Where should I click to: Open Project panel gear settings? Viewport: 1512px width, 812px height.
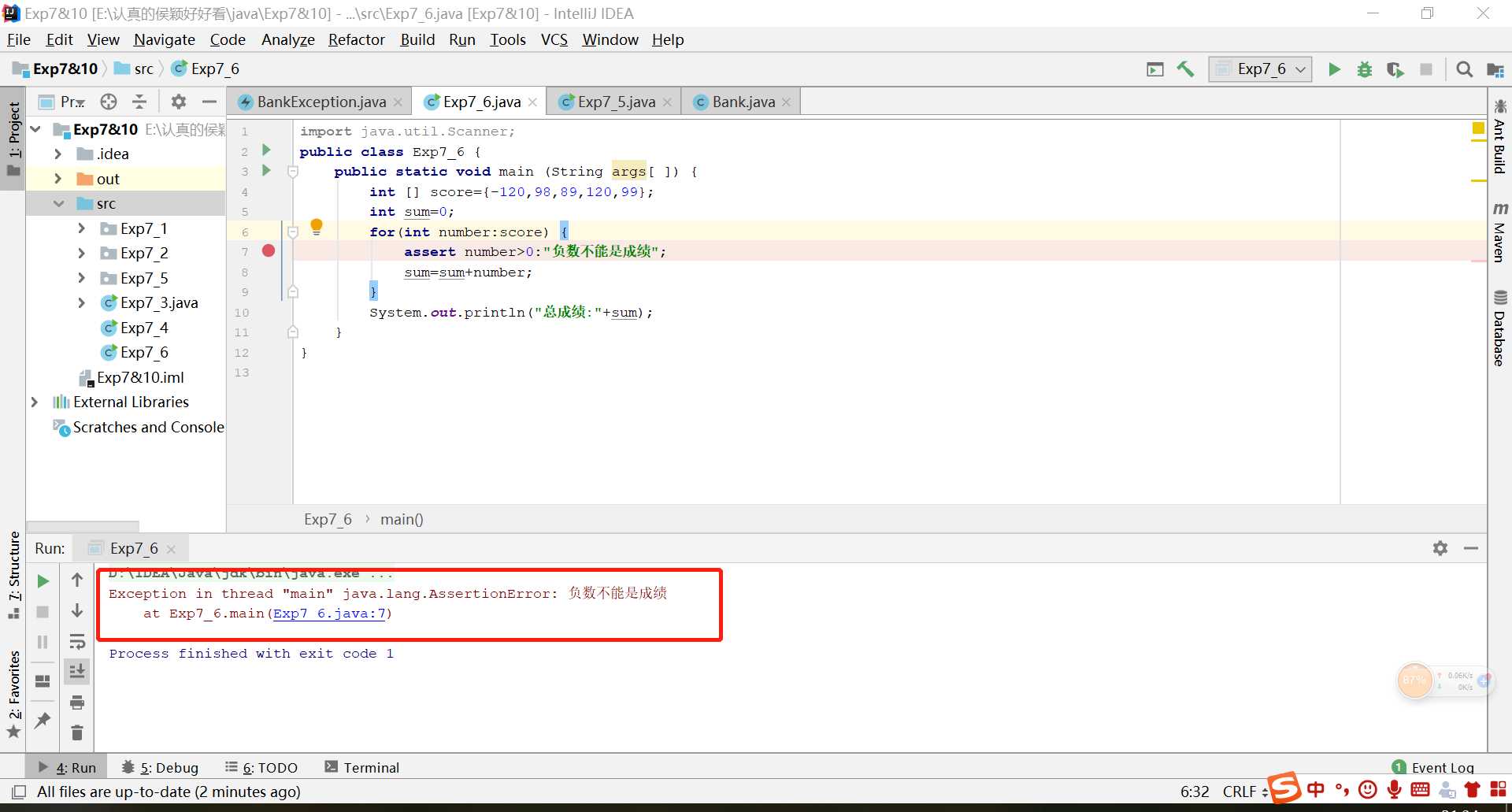[179, 102]
